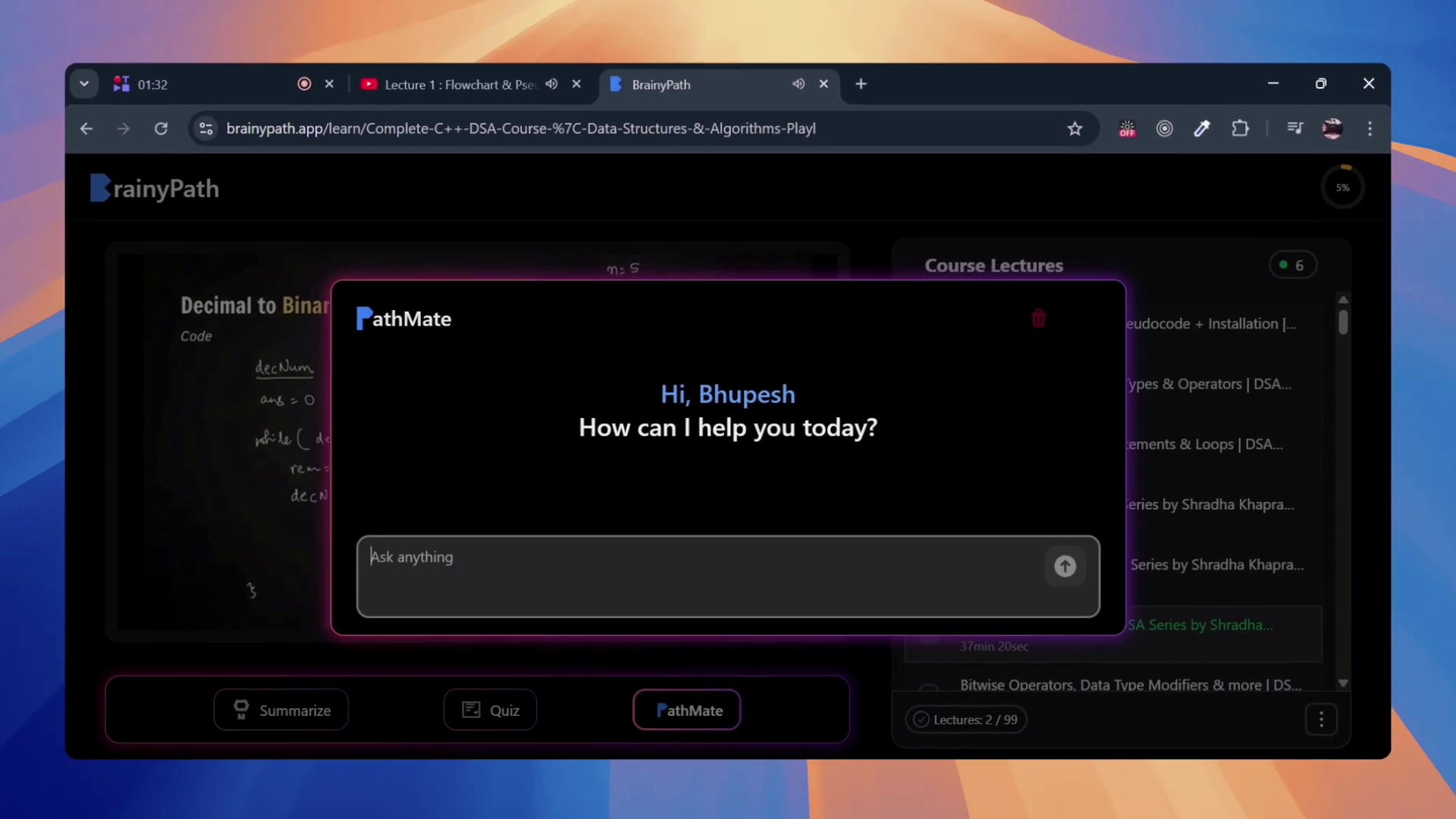The width and height of the screenshot is (1456, 819).
Task: Close the 01:32 tab
Action: [x=329, y=84]
